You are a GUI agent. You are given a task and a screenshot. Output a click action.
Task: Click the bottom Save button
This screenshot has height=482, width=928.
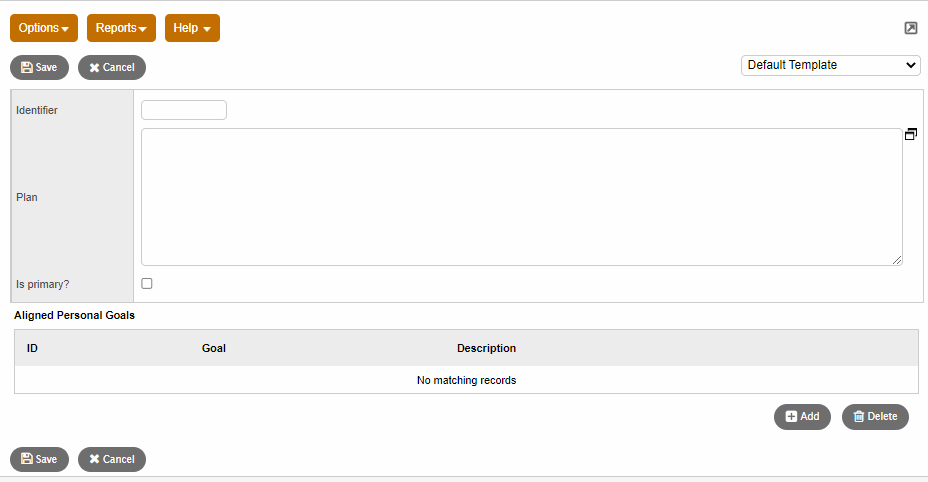pos(39,459)
